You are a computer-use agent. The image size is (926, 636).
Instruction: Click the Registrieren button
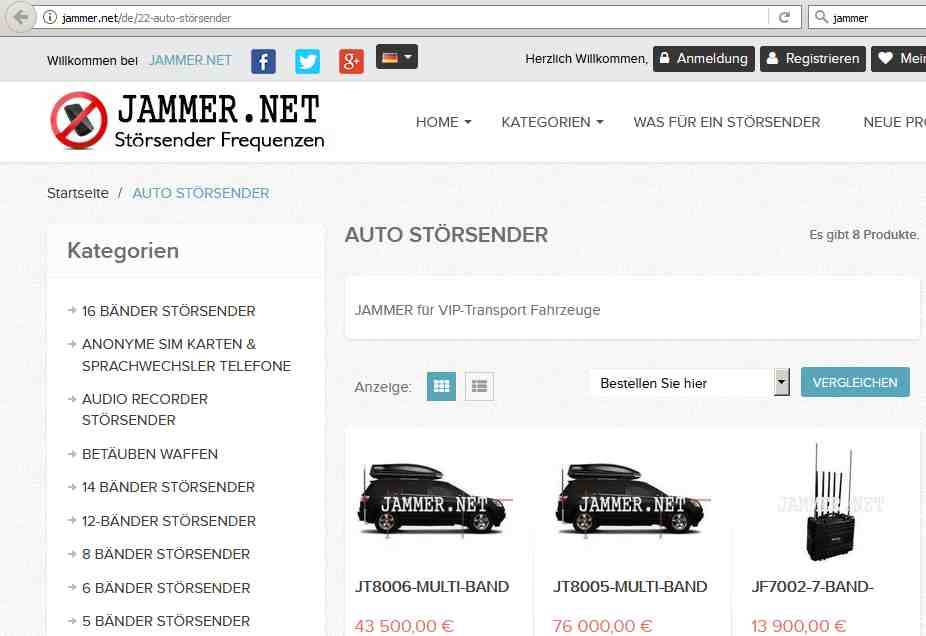tap(813, 58)
